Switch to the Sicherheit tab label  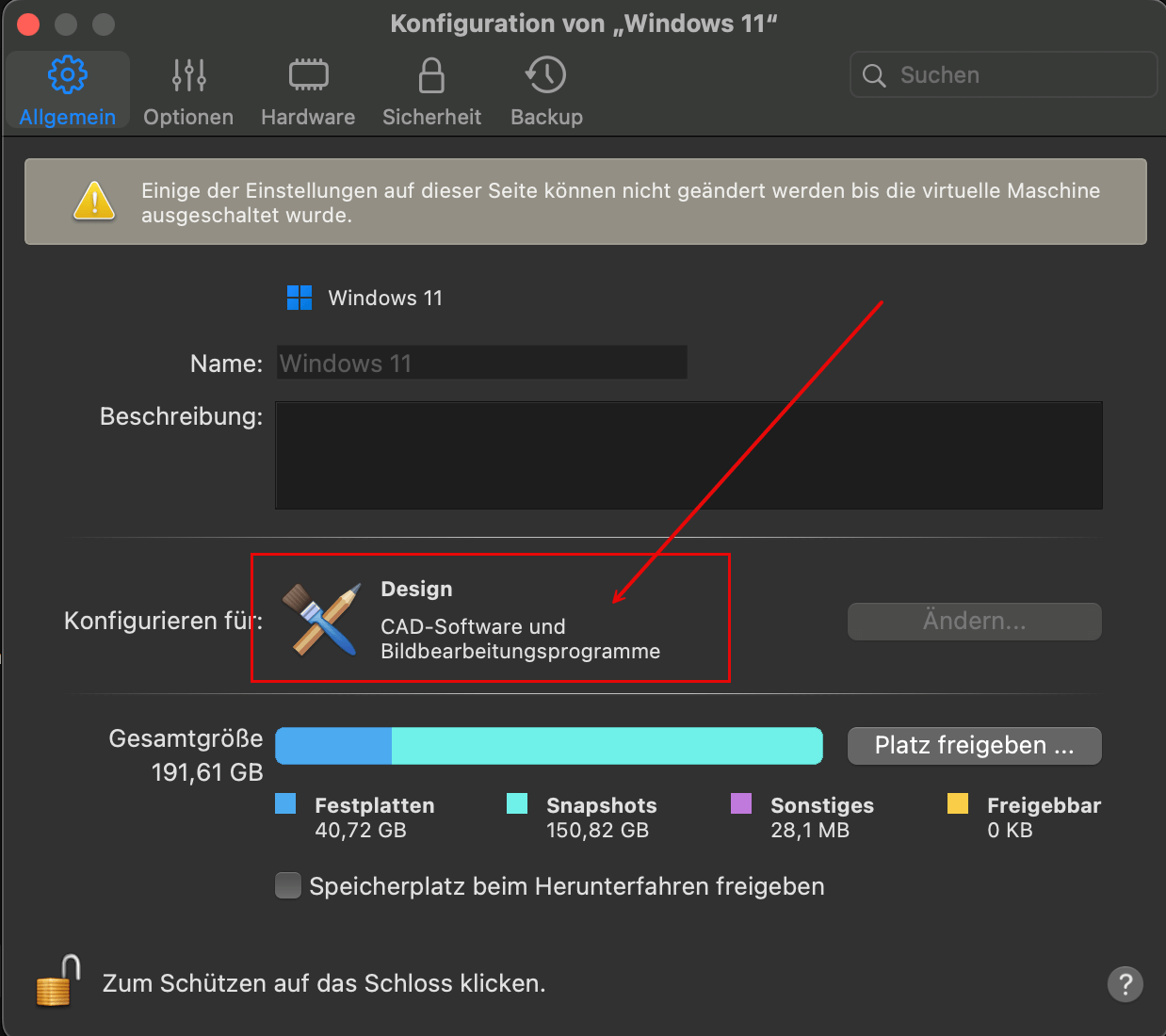point(431,117)
